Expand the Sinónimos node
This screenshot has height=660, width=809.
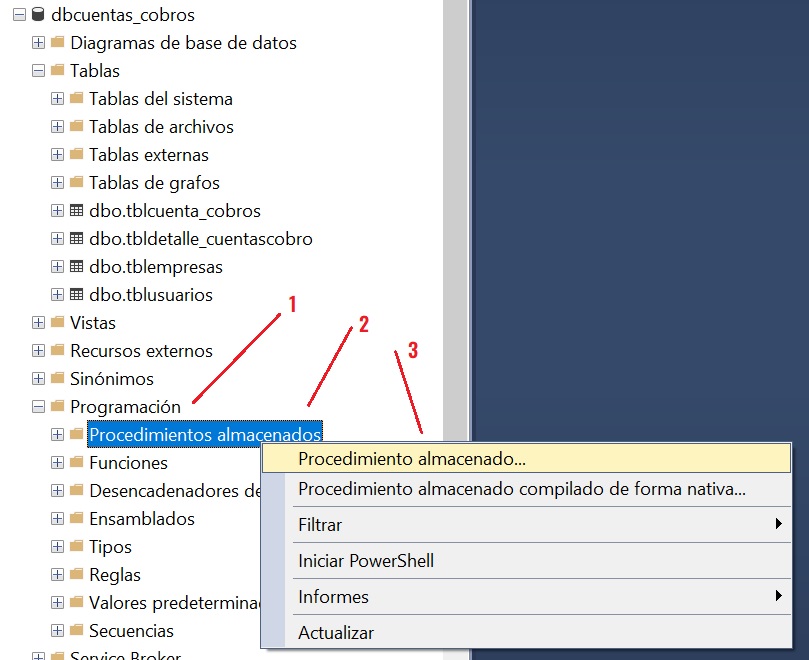pyautogui.click(x=38, y=379)
